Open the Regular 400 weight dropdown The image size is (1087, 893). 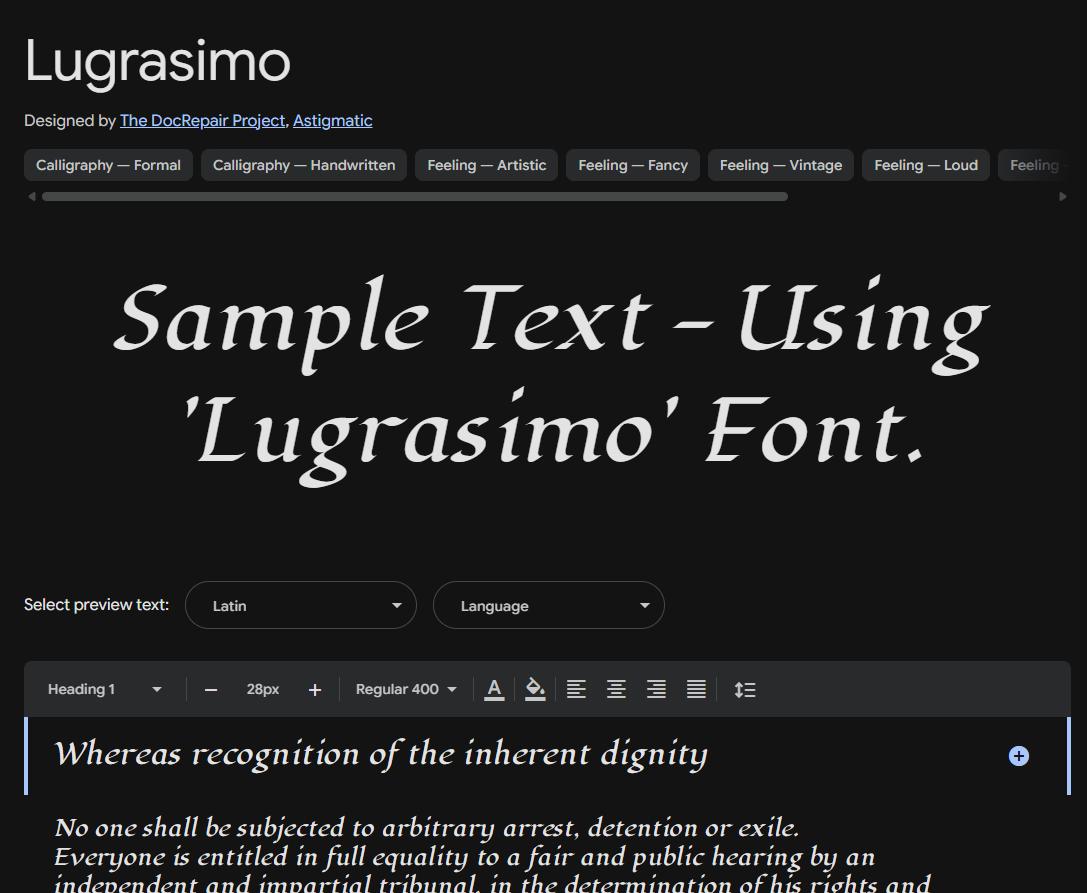pos(406,689)
